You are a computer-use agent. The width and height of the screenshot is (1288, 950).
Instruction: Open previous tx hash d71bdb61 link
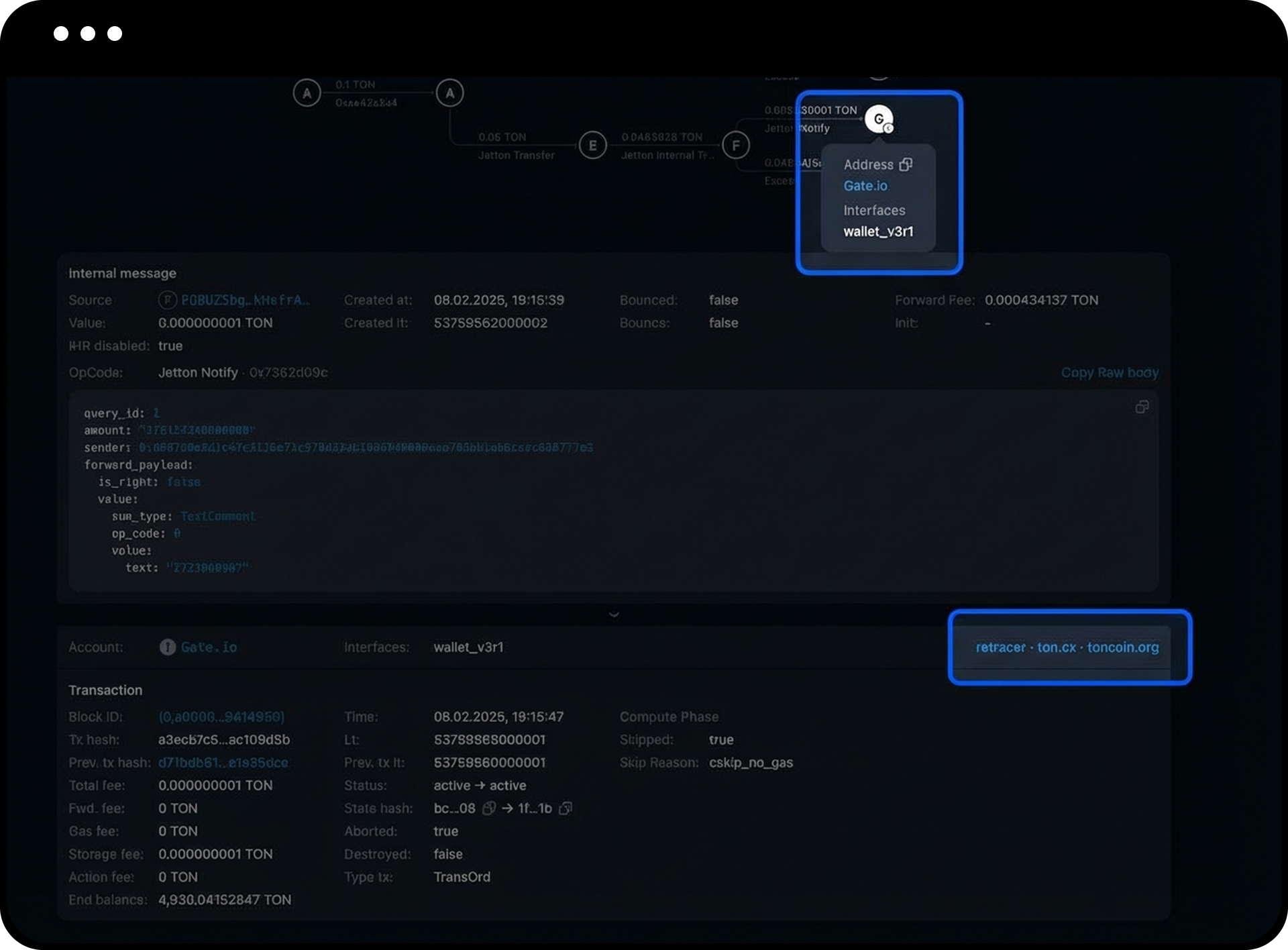(x=223, y=762)
